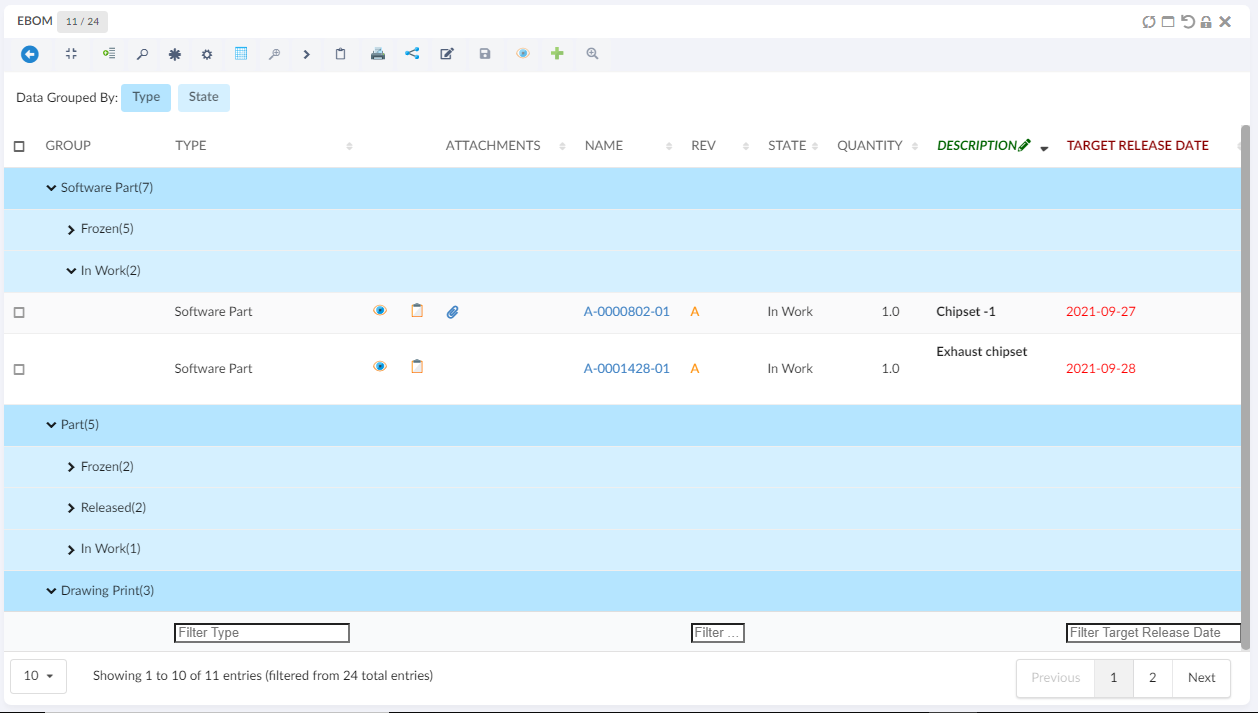
Task: Open the page size dropdown showing 10
Action: click(38, 676)
